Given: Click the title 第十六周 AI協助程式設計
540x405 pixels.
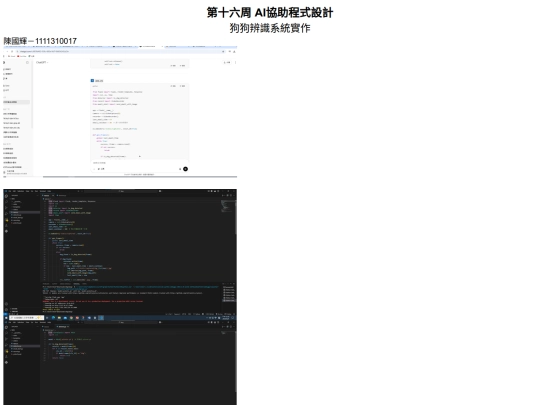Looking at the screenshot, I should [270, 12].
